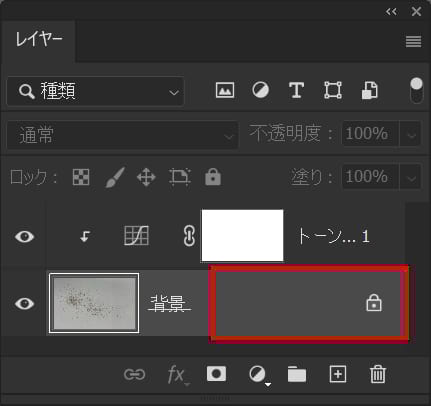Delete layer using trash icon

pos(378,374)
